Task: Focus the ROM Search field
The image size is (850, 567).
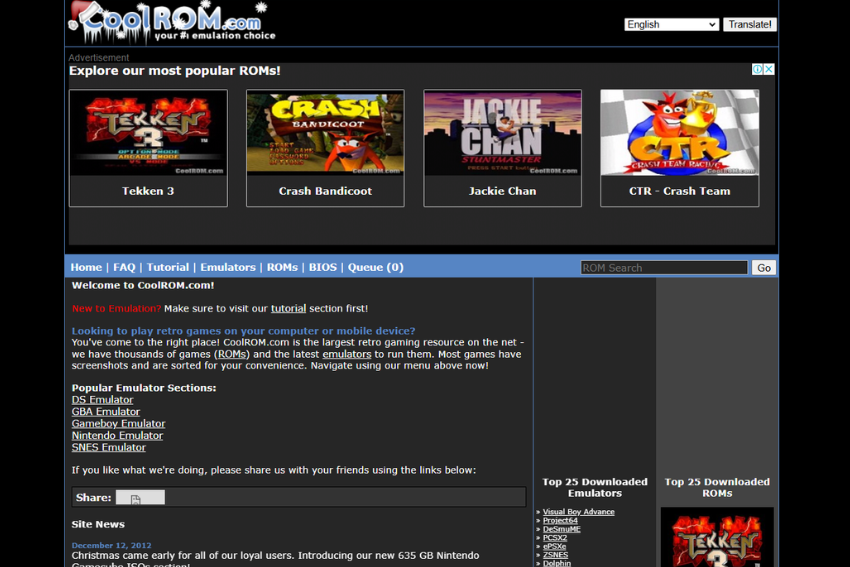Action: tap(664, 268)
